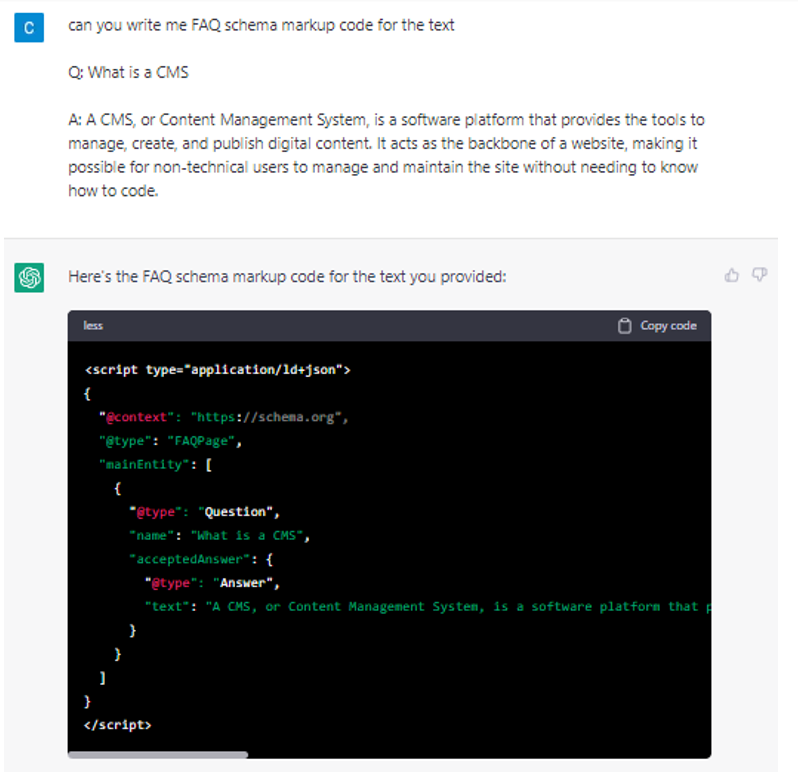The width and height of the screenshot is (798, 772).
Task: Click the horizontal scrollbar under the code
Action: pyautogui.click(x=158, y=754)
